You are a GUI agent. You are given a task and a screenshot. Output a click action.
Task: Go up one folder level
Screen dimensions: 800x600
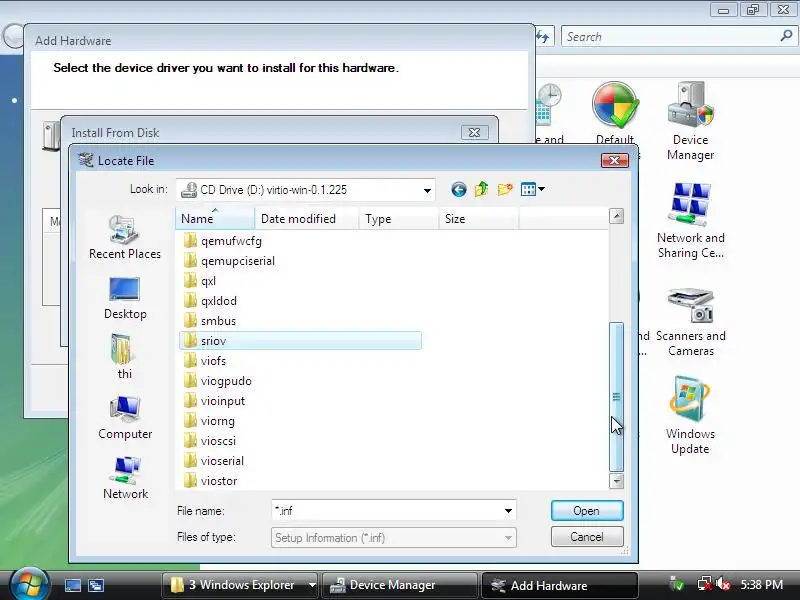click(481, 190)
